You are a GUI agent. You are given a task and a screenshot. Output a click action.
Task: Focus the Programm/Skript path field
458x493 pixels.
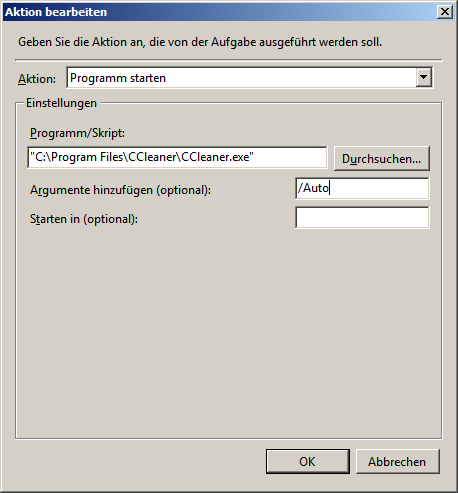point(177,157)
